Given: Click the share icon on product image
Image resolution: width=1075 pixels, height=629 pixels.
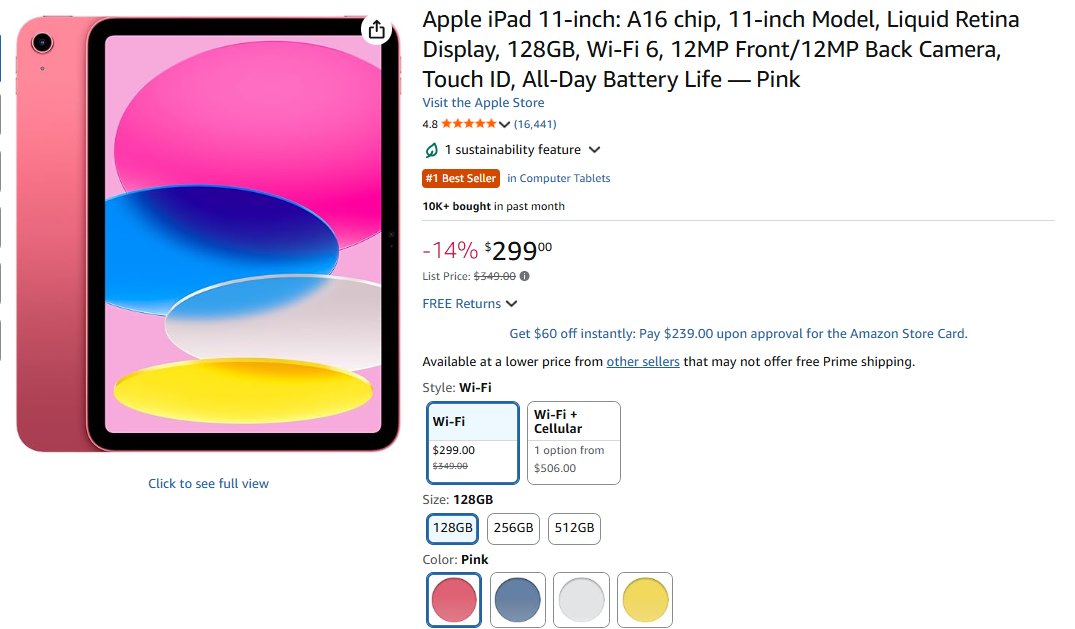Looking at the screenshot, I should click(x=377, y=30).
